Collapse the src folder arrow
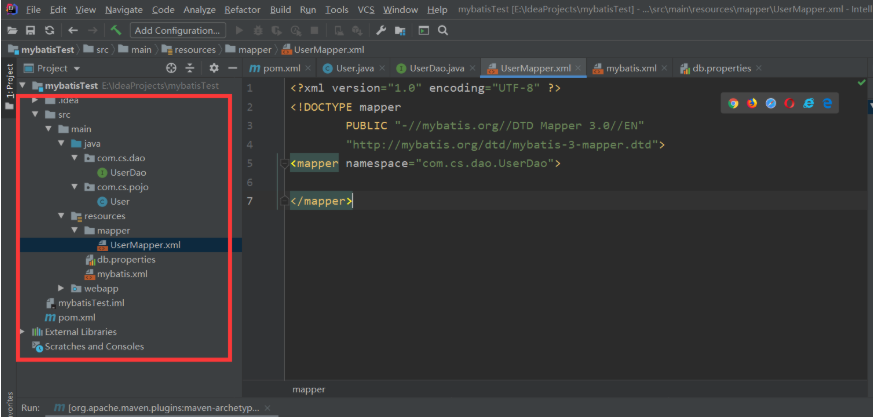 pos(35,115)
